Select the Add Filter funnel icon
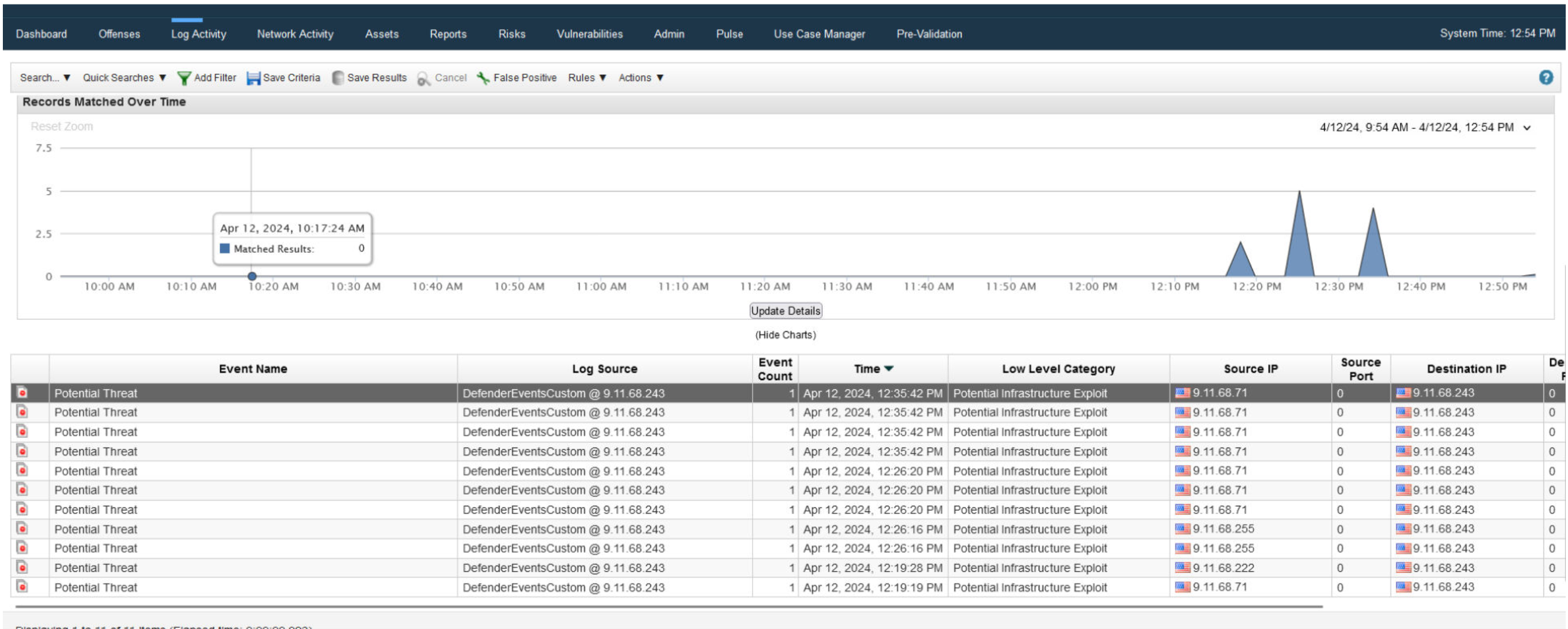 [x=184, y=77]
